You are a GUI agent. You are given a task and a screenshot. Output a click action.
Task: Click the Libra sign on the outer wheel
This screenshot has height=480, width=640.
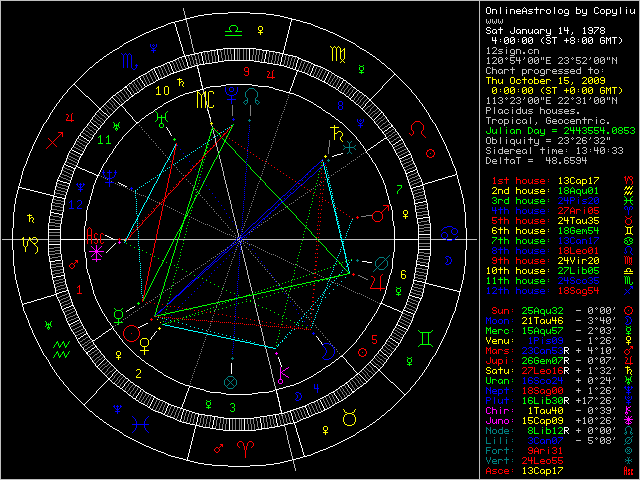(x=232, y=31)
